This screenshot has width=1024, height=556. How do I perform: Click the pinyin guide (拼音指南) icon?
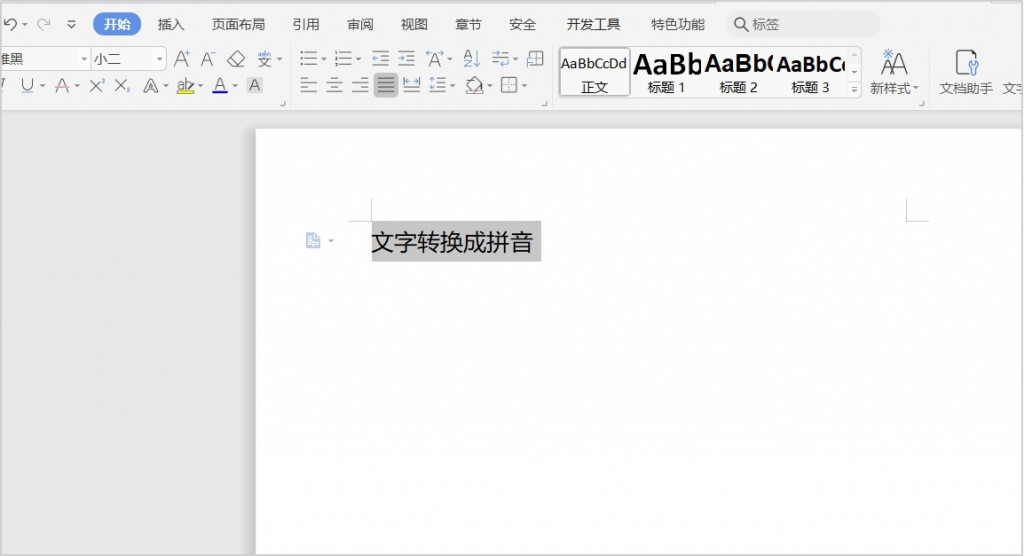[x=263, y=59]
